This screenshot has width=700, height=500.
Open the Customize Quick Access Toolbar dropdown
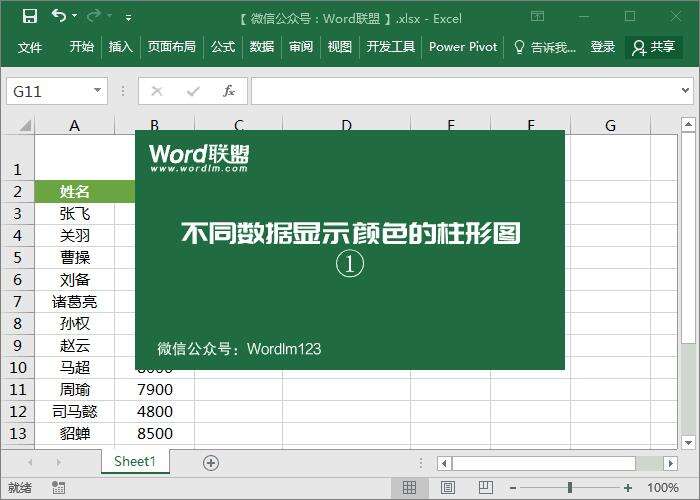128,18
